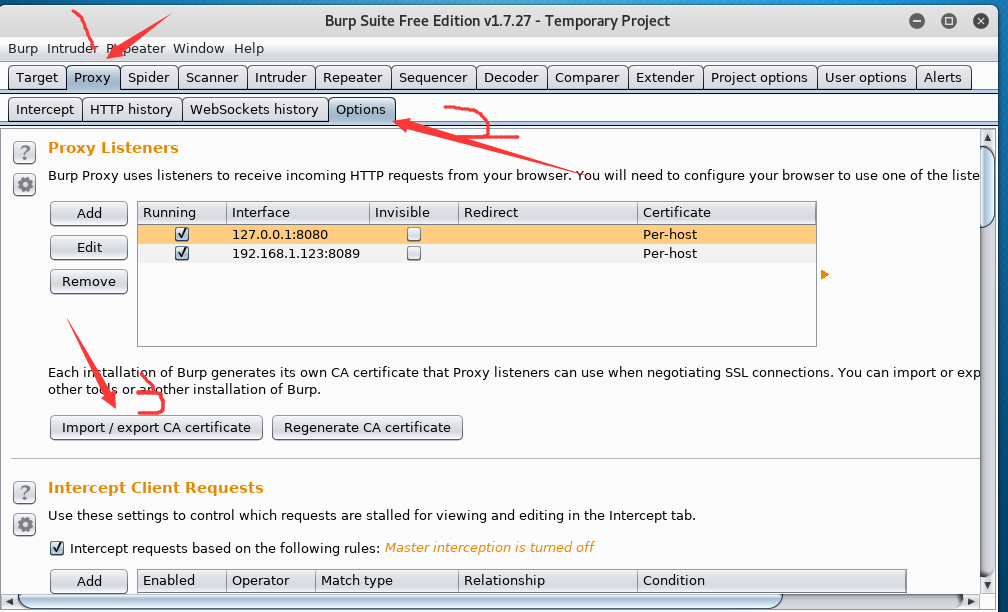Sort listeners by Interface column header
The image size is (1008, 612).
point(298,213)
